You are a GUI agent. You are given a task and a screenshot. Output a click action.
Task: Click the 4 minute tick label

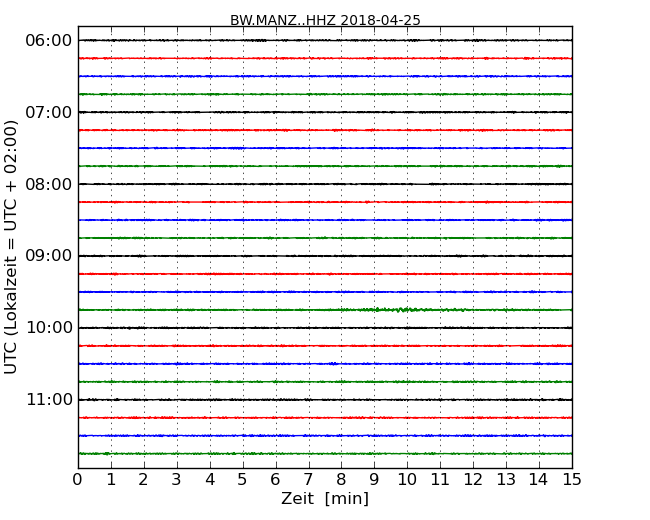(210, 480)
